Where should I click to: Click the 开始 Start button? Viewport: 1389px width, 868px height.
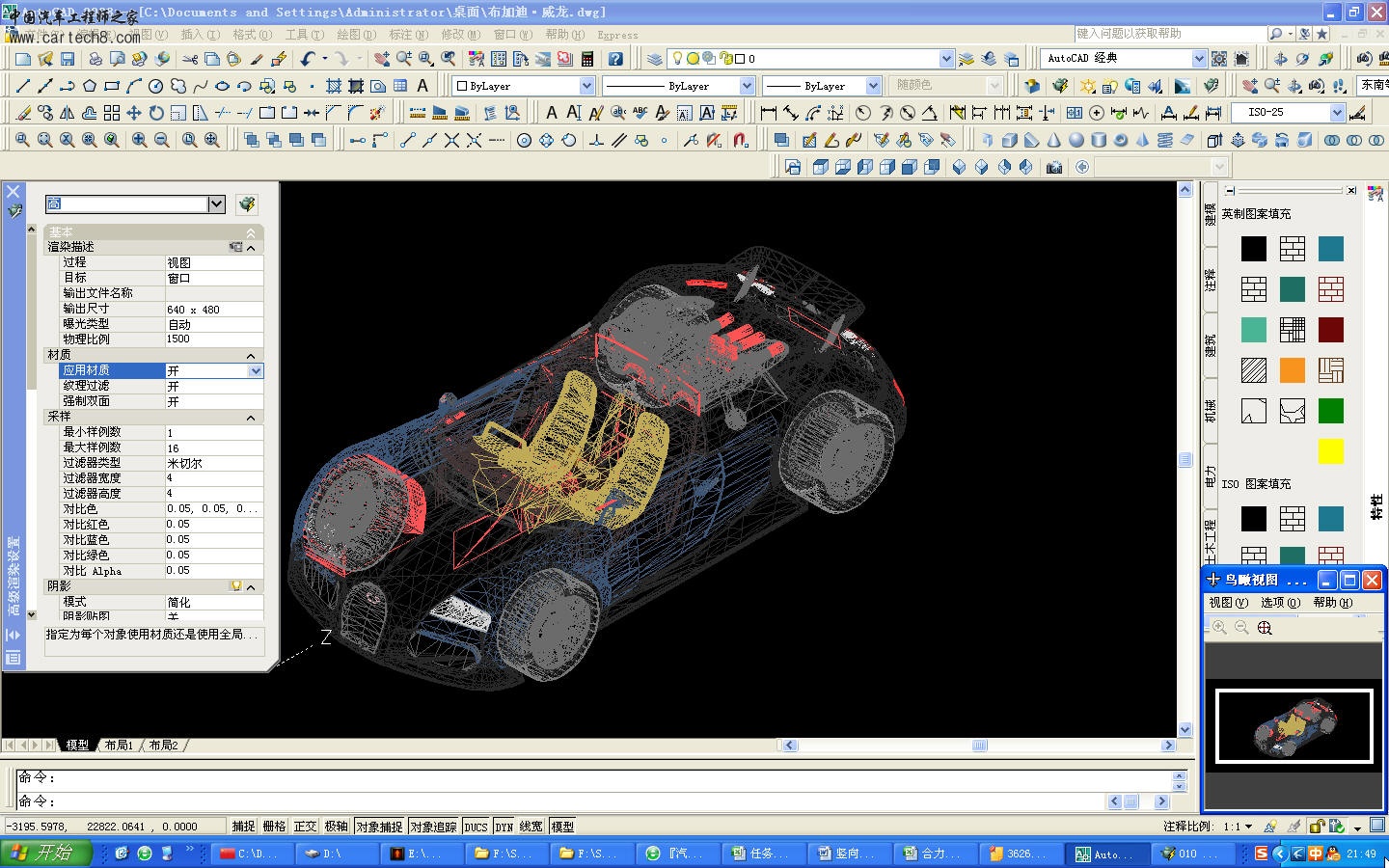pyautogui.click(x=45, y=854)
